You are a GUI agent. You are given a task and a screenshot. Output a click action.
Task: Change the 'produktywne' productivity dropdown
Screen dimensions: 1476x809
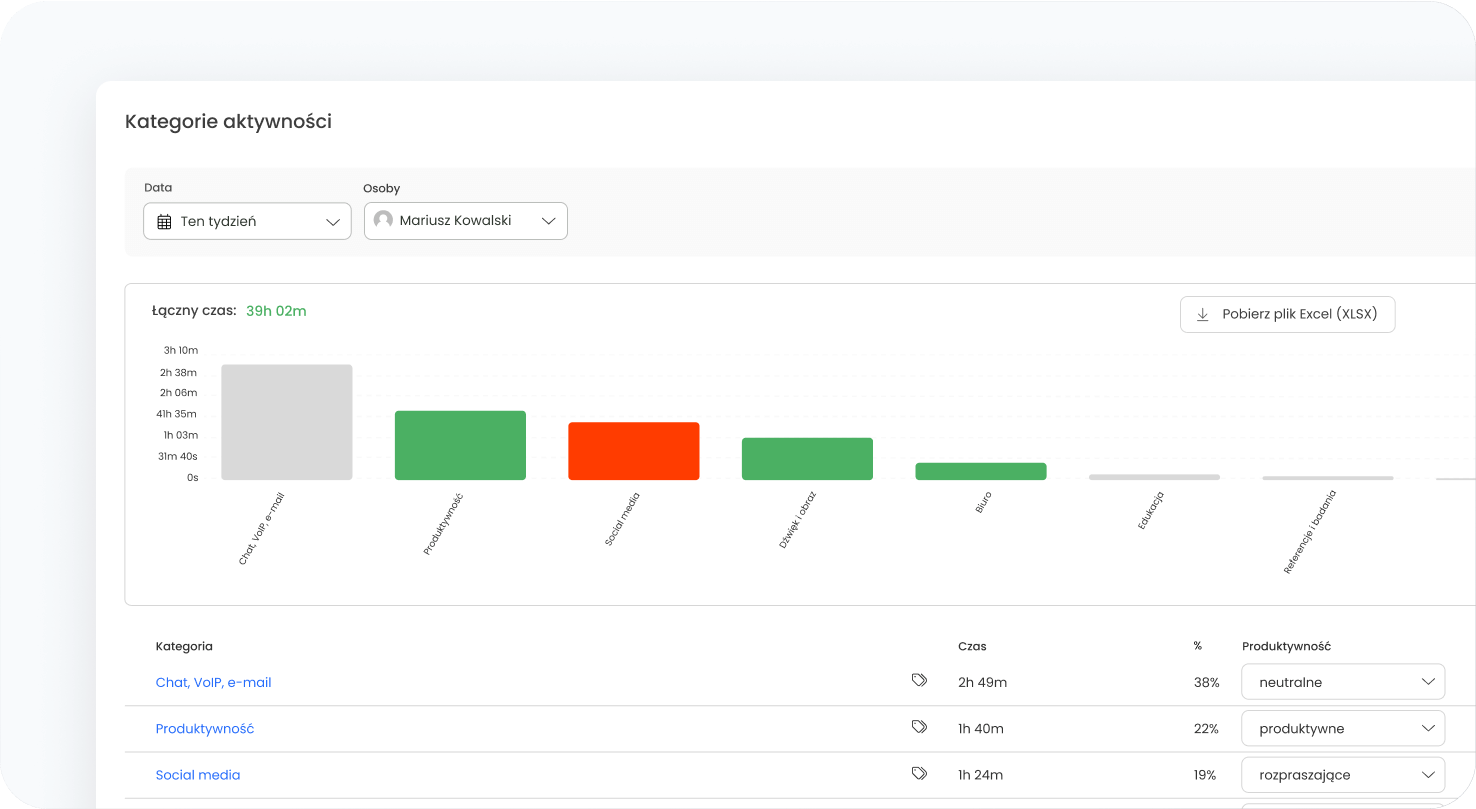click(x=1343, y=728)
